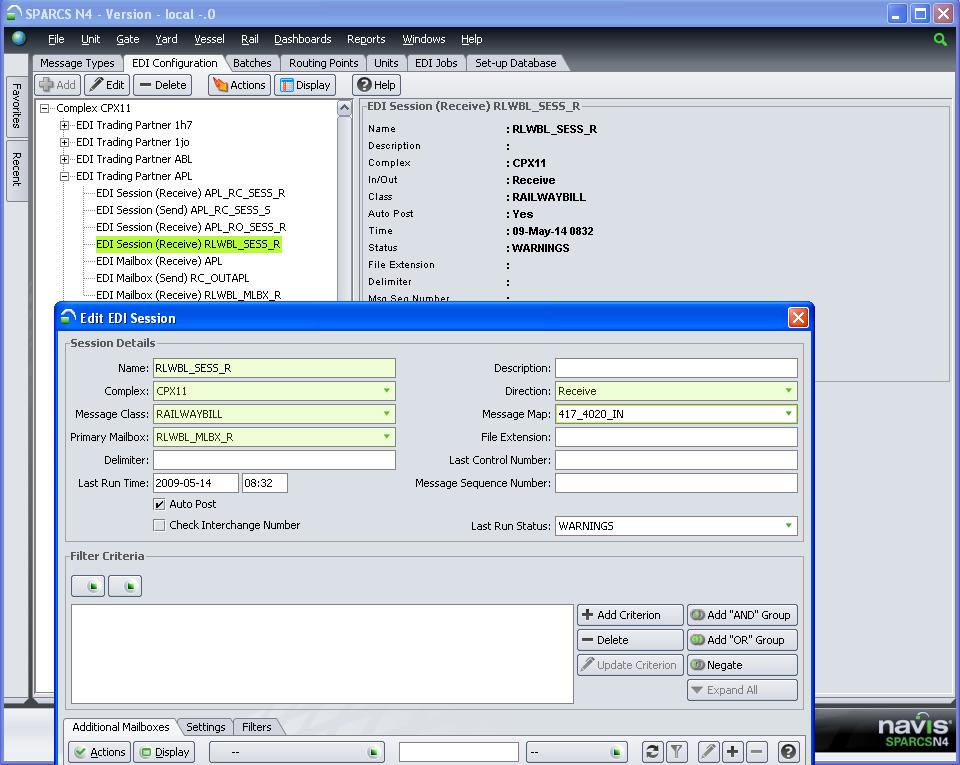960x765 pixels.
Task: Click the second green-arrow button under Filter Criteria
Action: point(125,586)
